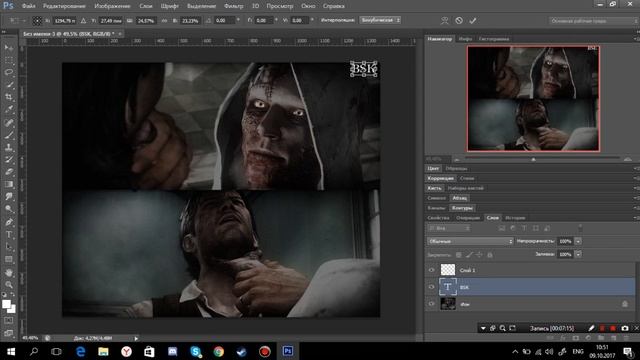
Task: Open the layer filter type dropdown
Action: click(449, 228)
